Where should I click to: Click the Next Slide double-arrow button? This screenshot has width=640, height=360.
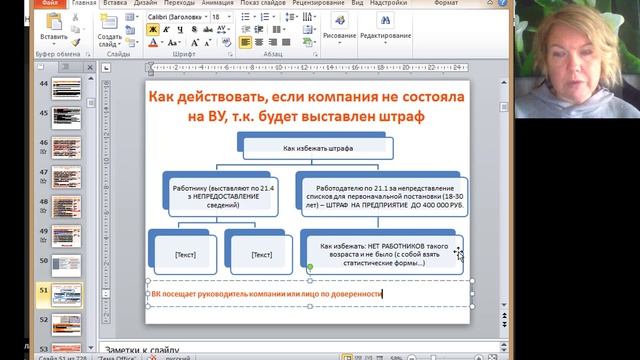click(x=504, y=324)
